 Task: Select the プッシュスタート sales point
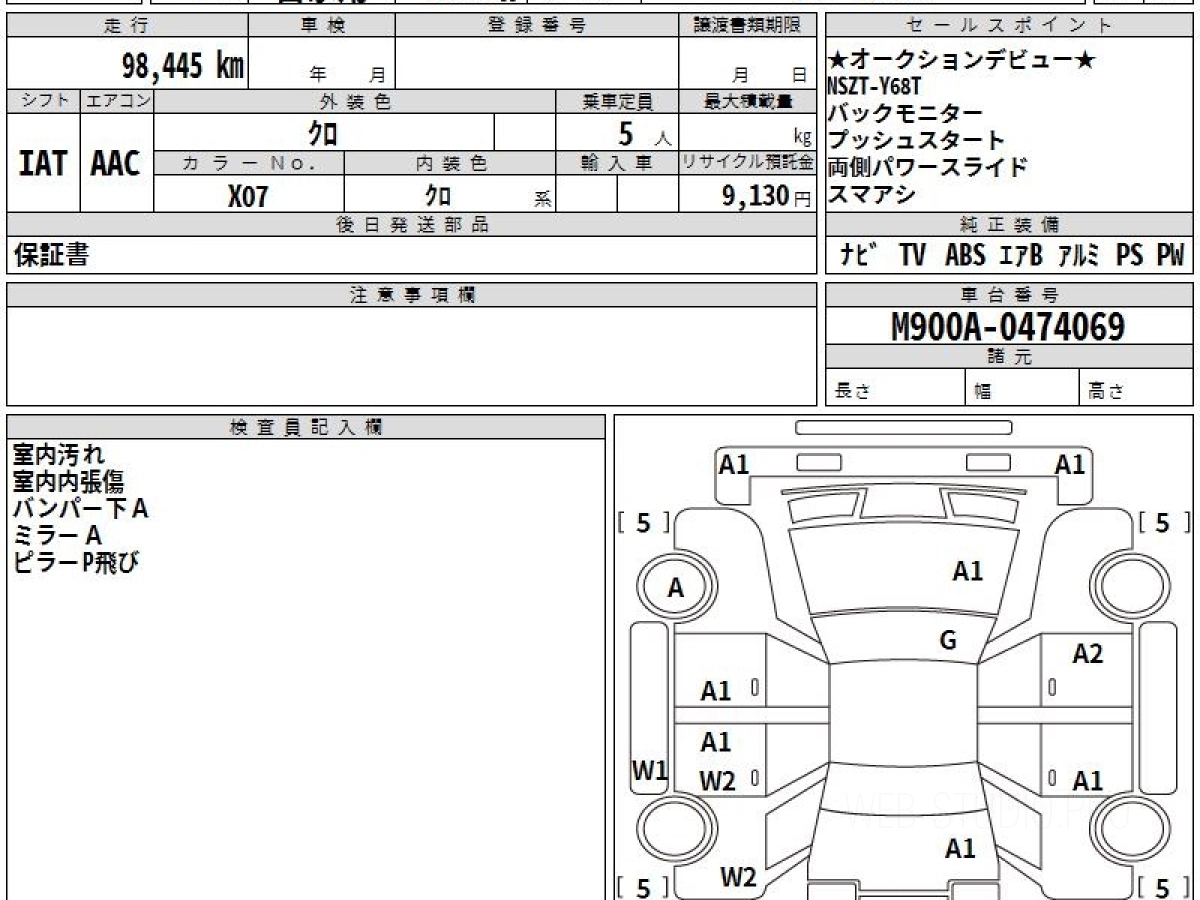(916, 140)
